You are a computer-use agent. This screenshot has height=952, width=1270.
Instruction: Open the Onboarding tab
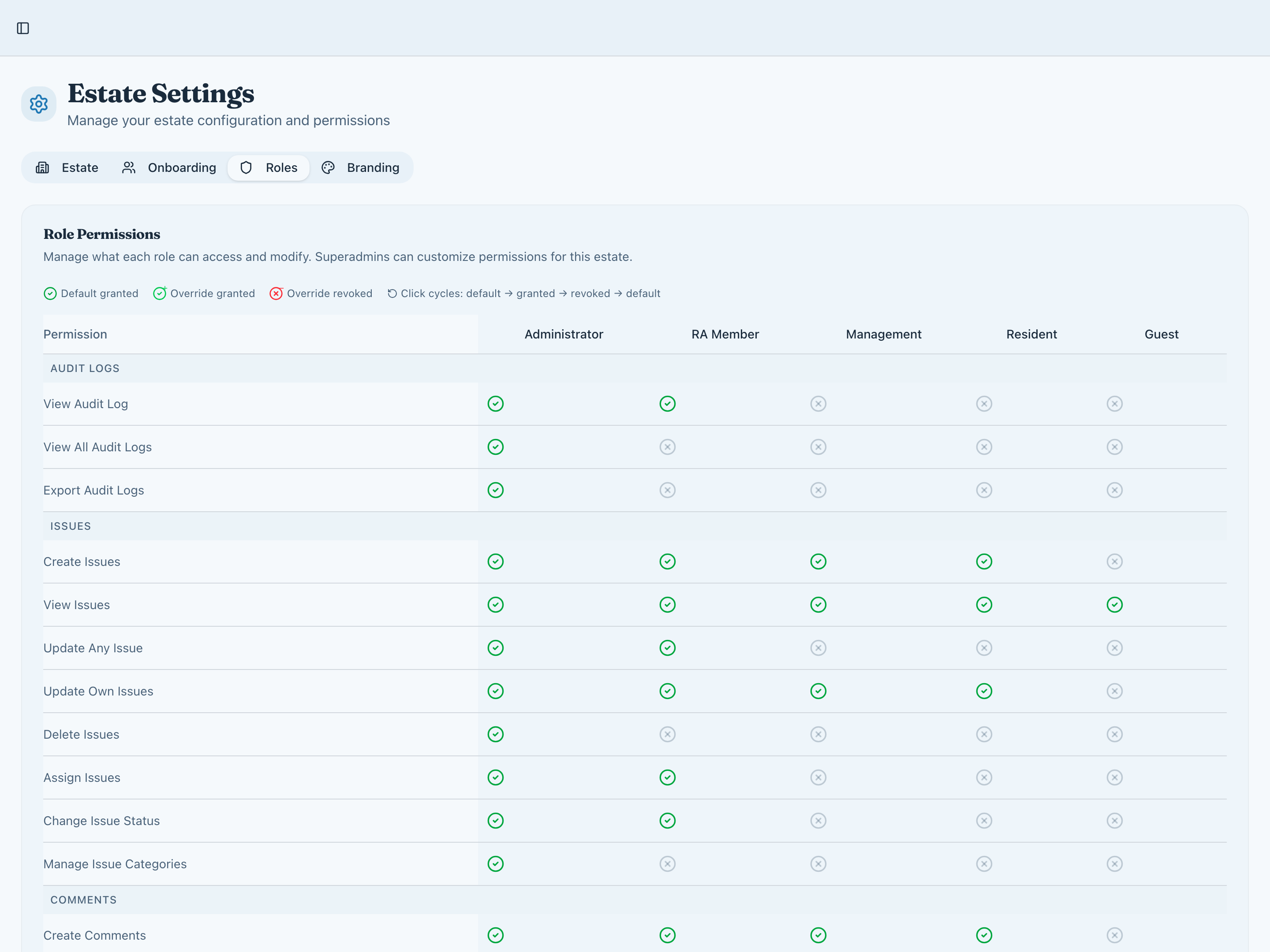coord(181,167)
